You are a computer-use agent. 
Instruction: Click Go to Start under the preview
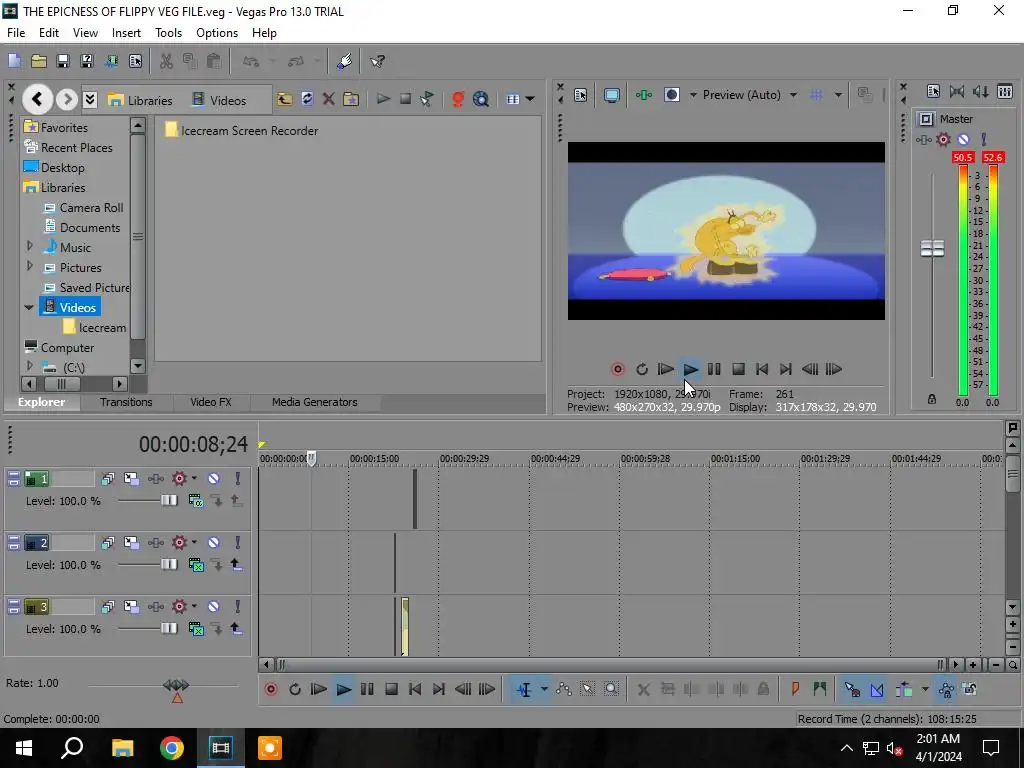(761, 370)
